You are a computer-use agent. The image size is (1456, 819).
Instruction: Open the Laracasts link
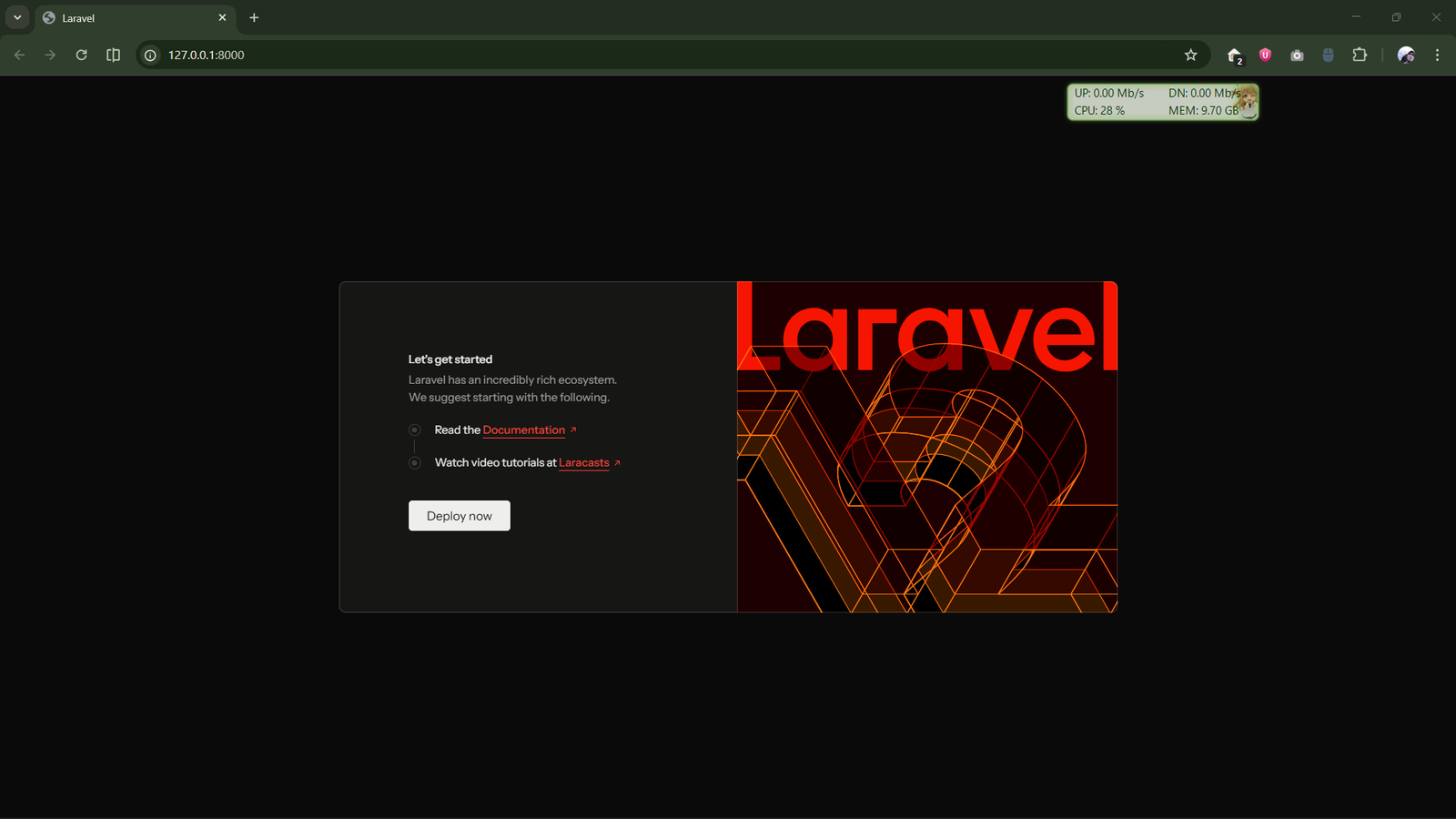pos(584,462)
